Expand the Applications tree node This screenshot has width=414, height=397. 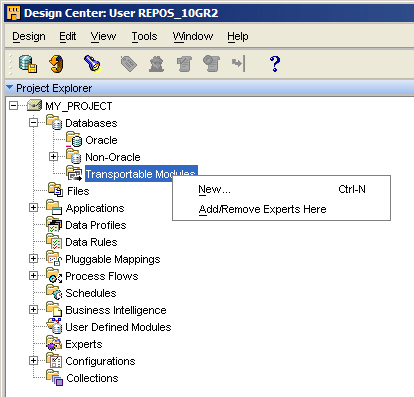(x=33, y=208)
